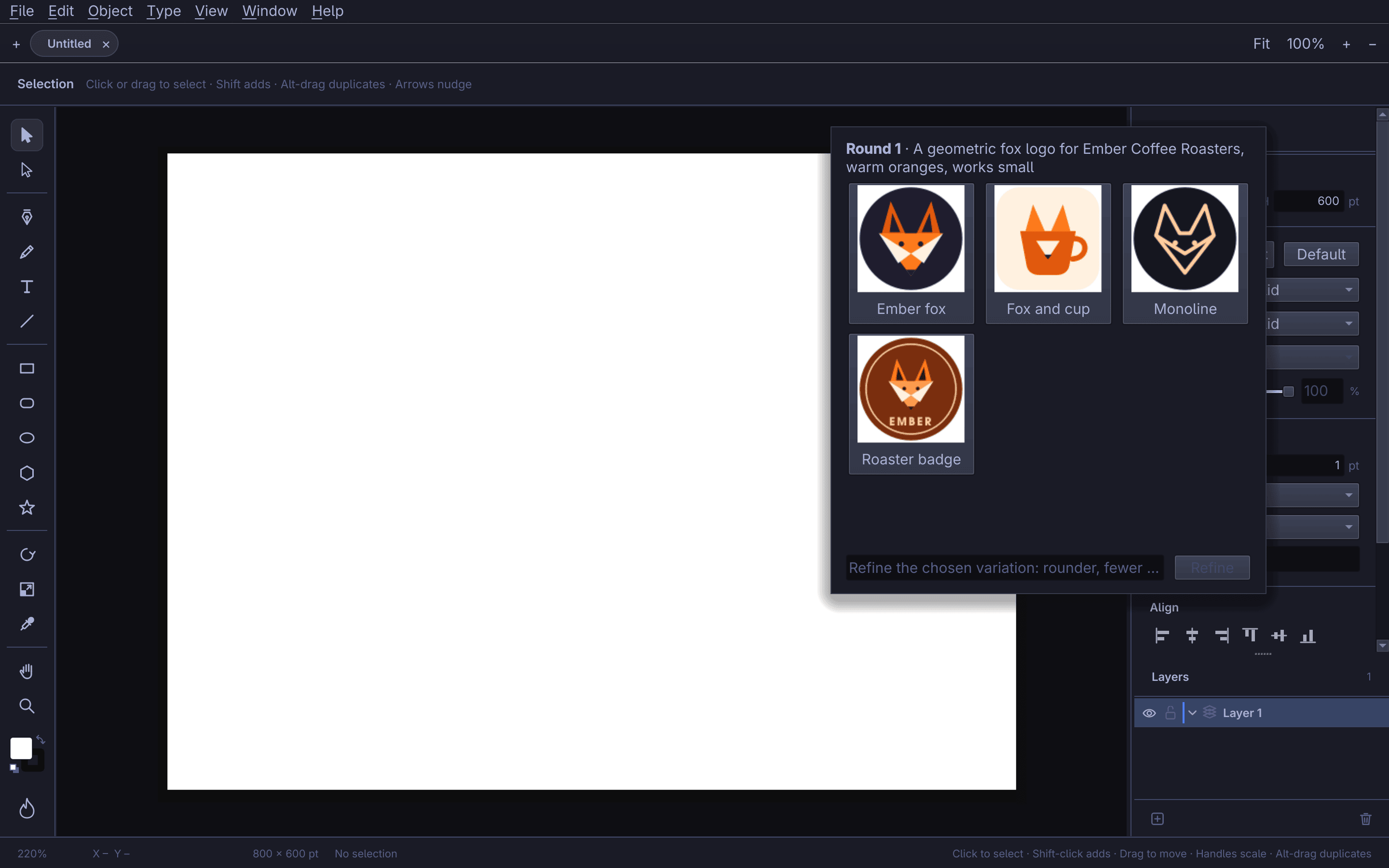This screenshot has width=1389, height=868.
Task: Choose the Monoline variation
Action: pyautogui.click(x=1185, y=254)
